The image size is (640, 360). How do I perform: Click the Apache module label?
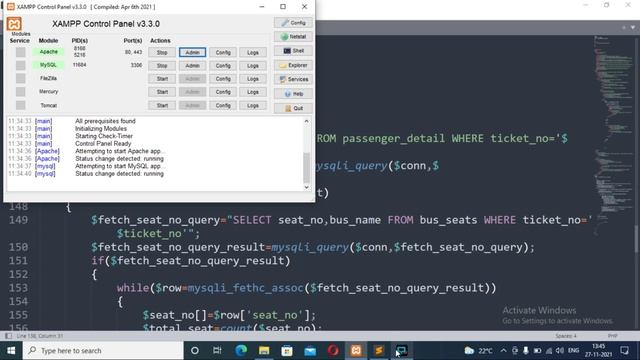pos(49,52)
